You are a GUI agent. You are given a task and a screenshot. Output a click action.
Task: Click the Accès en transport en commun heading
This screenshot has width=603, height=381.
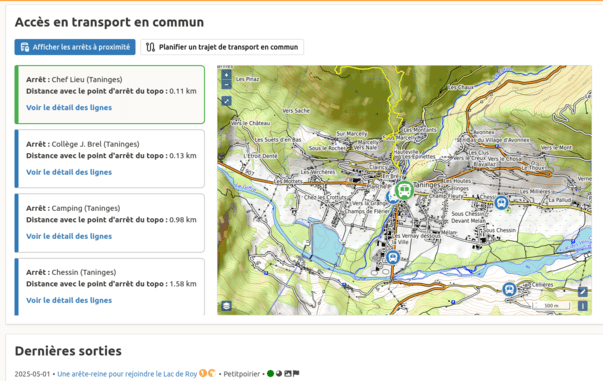(109, 22)
